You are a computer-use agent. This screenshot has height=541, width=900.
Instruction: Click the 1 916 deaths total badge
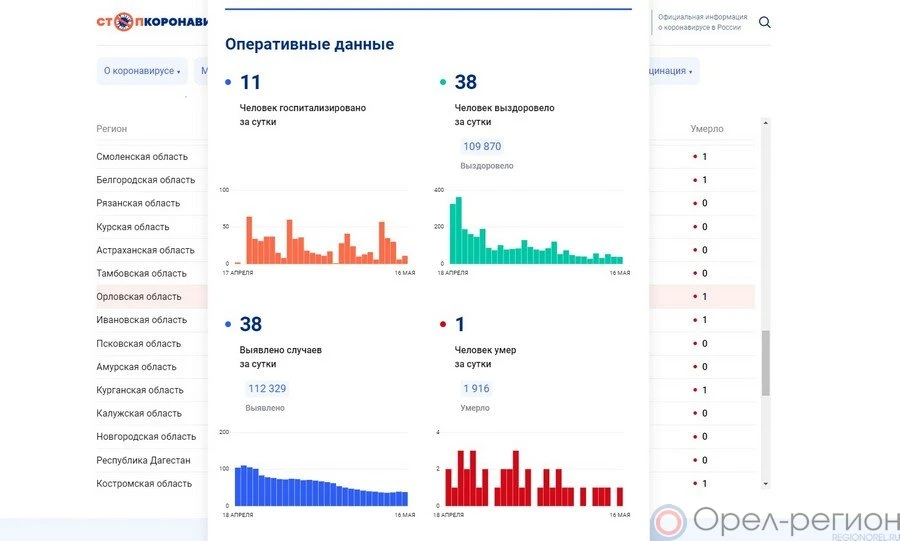[475, 389]
